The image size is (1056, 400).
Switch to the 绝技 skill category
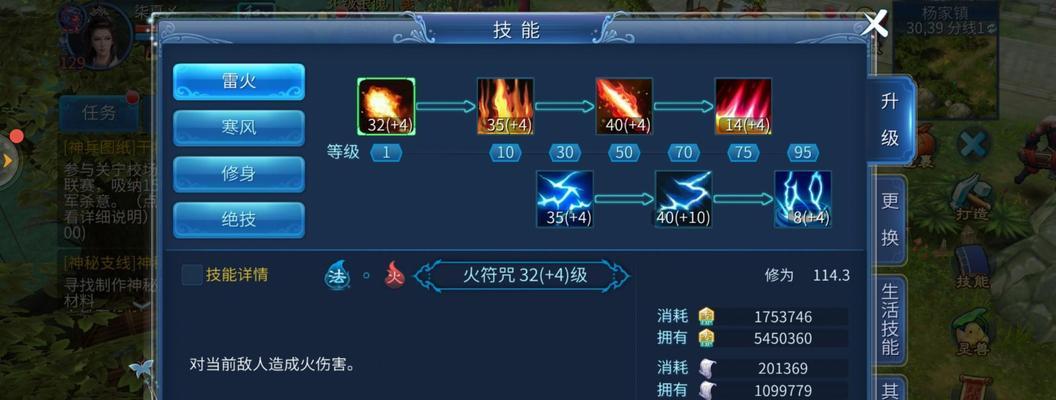pyautogui.click(x=239, y=220)
